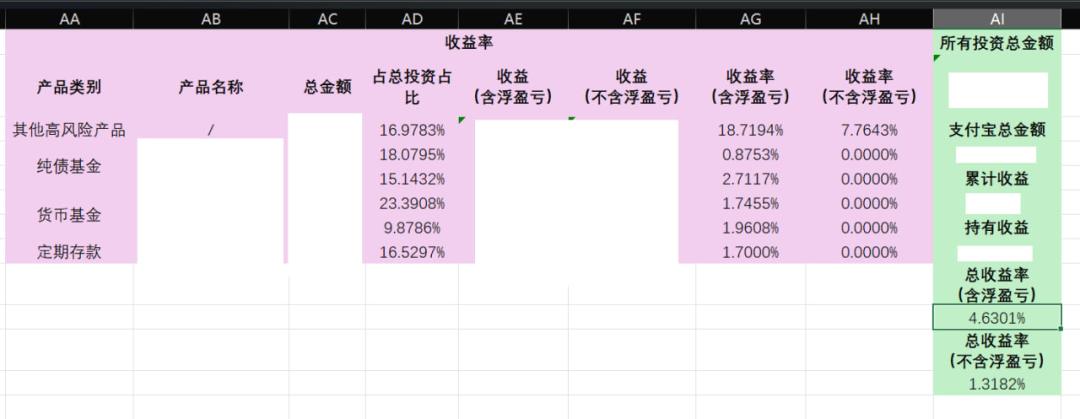Viewport: 1080px width, 419px height.
Task: Click the 总金额 header cell
Action: (327, 87)
